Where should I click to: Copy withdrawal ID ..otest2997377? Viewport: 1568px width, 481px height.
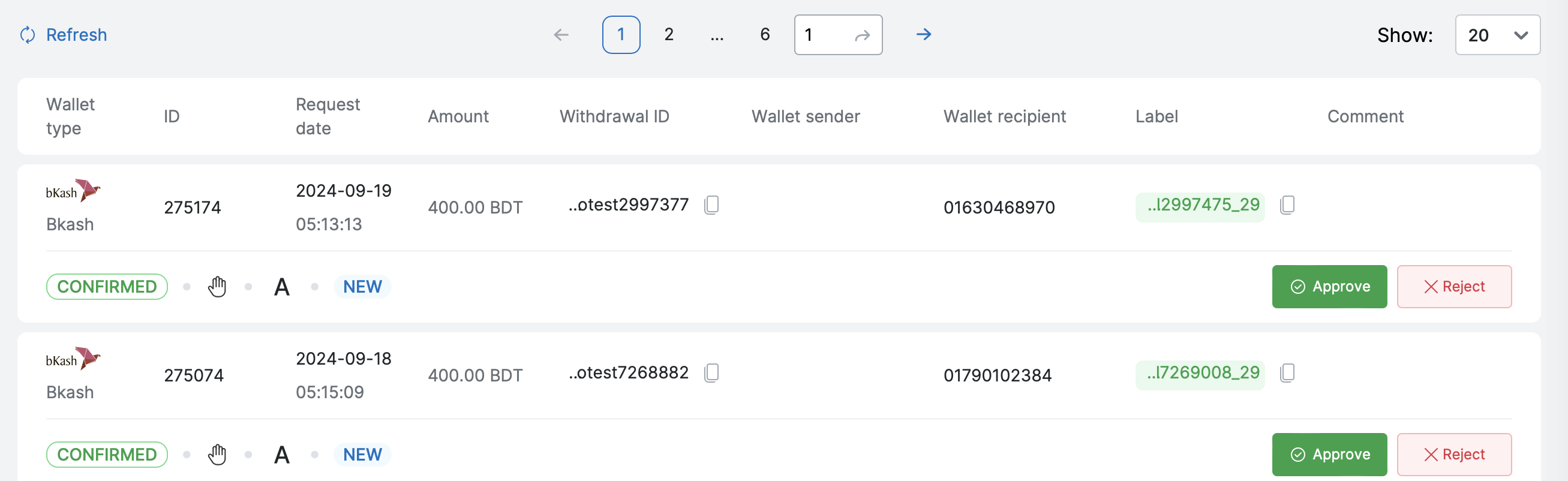pos(711,205)
